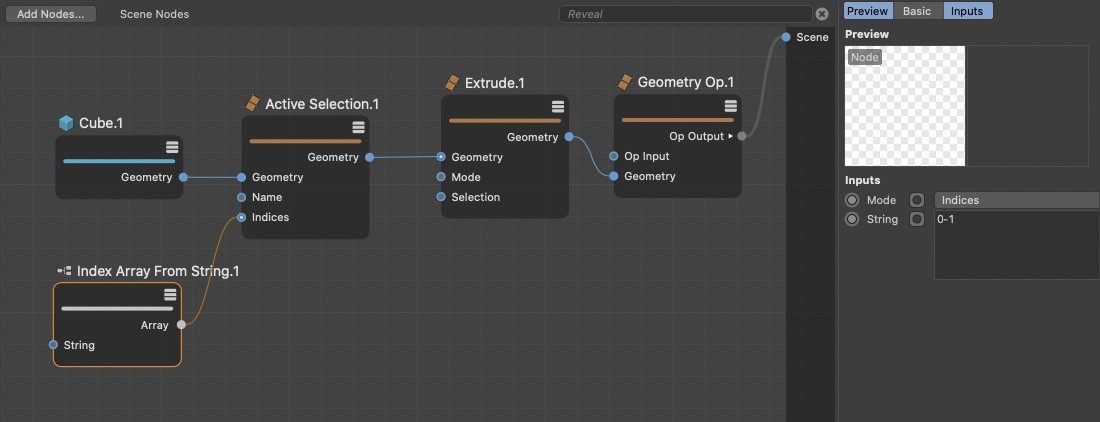Switch to the Basic tab

pos(917,11)
